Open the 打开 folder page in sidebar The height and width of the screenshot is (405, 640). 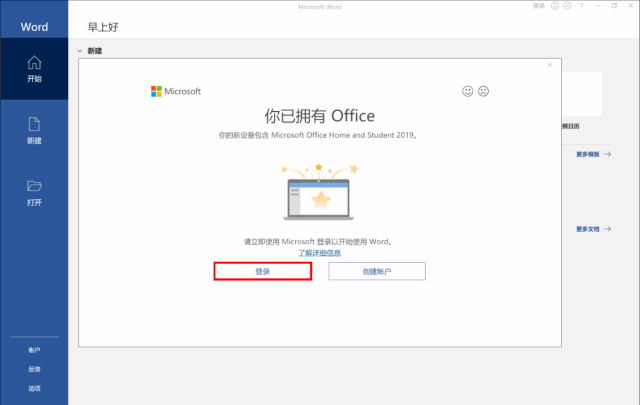point(34,193)
